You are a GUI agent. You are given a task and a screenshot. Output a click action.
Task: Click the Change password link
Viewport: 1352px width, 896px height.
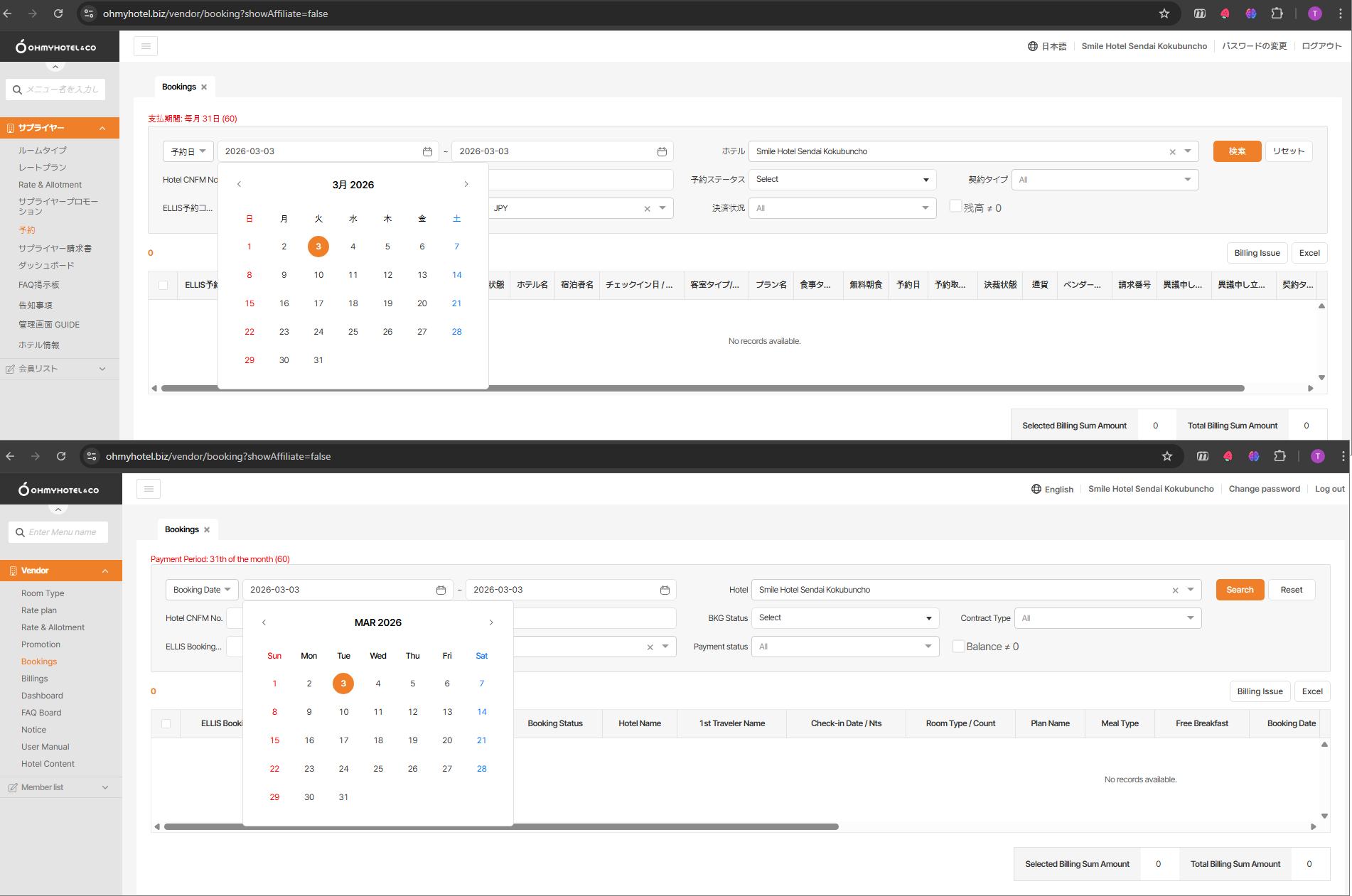coord(1264,489)
